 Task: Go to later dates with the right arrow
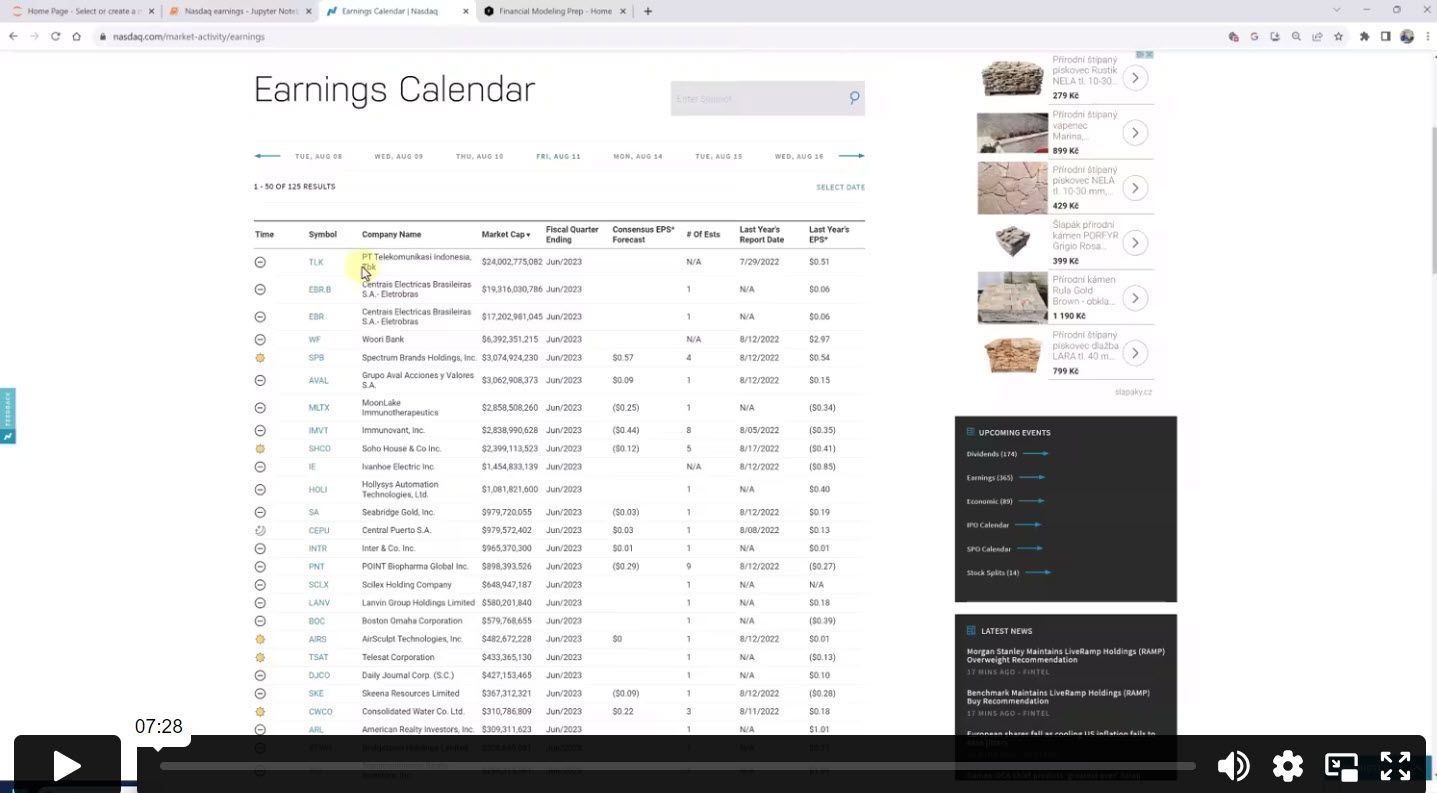click(x=851, y=156)
